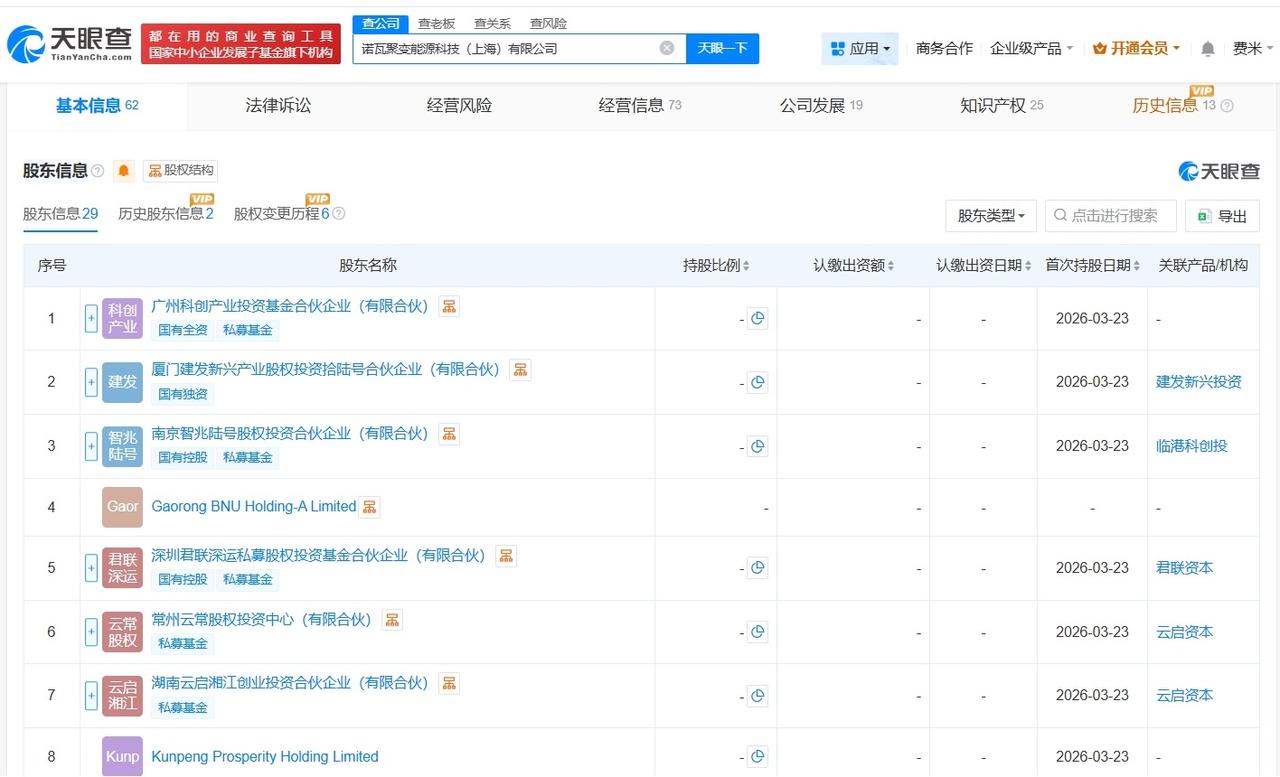
Task: Click the help icon beside 股权变更历程
Action: pos(339,214)
